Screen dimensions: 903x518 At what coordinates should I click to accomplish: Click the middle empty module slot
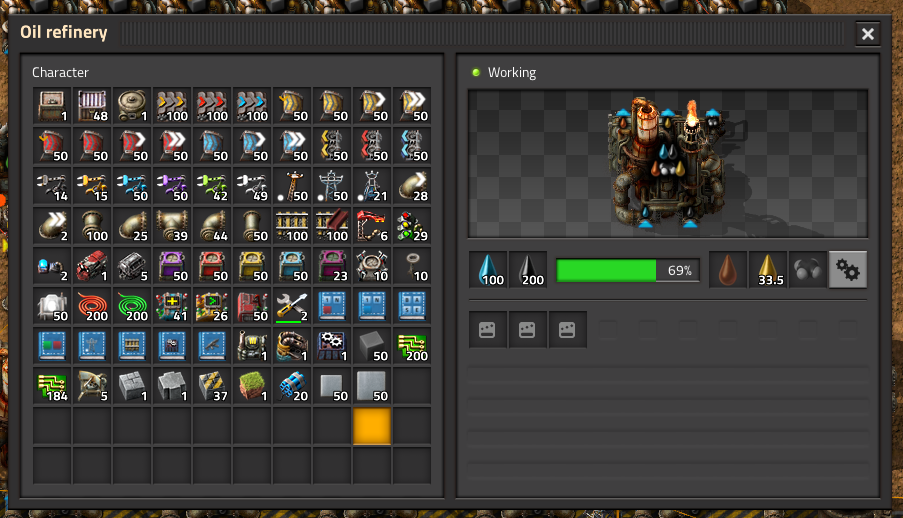(x=528, y=330)
